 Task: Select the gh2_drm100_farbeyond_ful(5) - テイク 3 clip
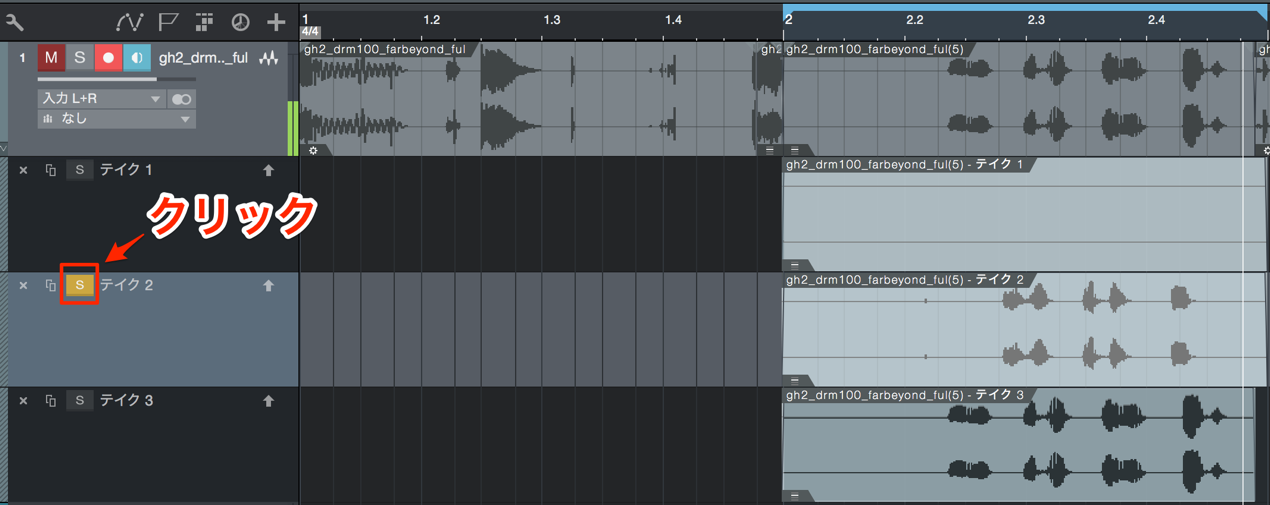pos(1018,444)
